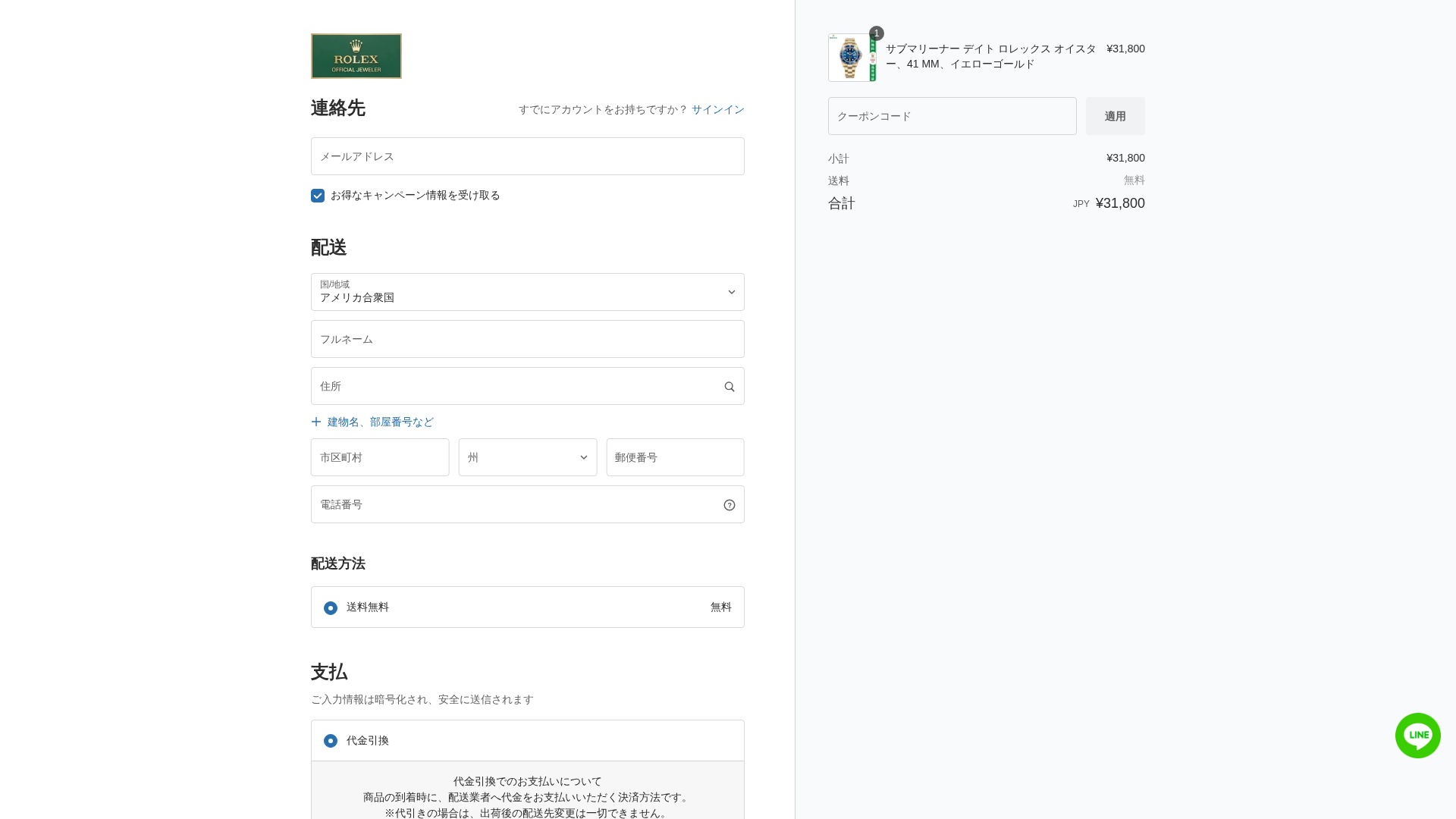The width and height of the screenshot is (1456, 819).
Task: Click the JPY currency label
Action: [1081, 204]
